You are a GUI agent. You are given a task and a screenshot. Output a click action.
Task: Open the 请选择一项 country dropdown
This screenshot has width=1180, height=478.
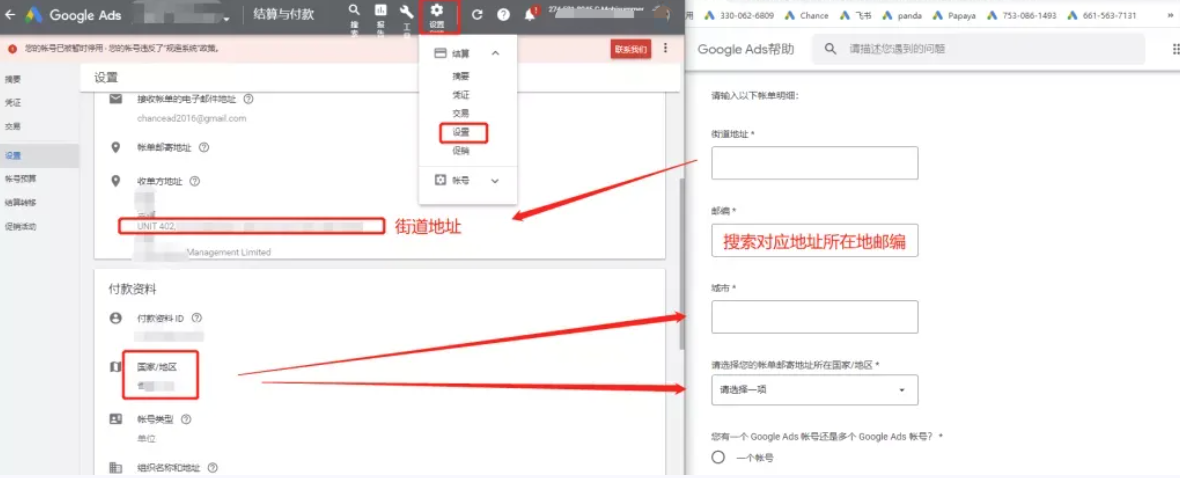pos(814,390)
